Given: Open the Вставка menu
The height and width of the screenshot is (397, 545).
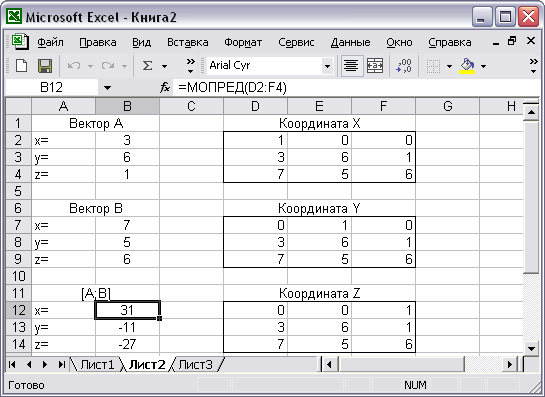Looking at the screenshot, I should pos(188,42).
